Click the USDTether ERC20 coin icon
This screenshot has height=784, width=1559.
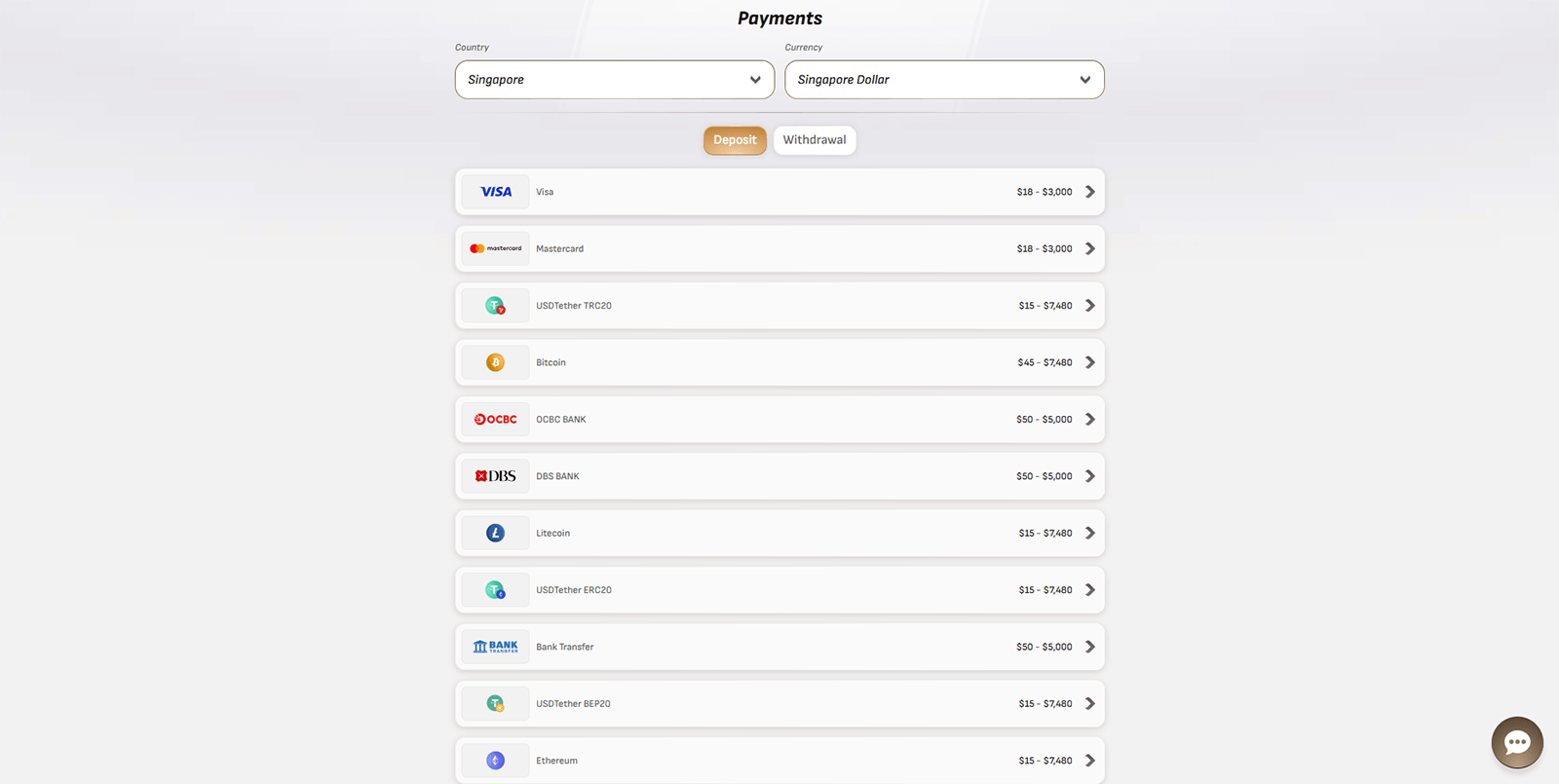click(495, 590)
